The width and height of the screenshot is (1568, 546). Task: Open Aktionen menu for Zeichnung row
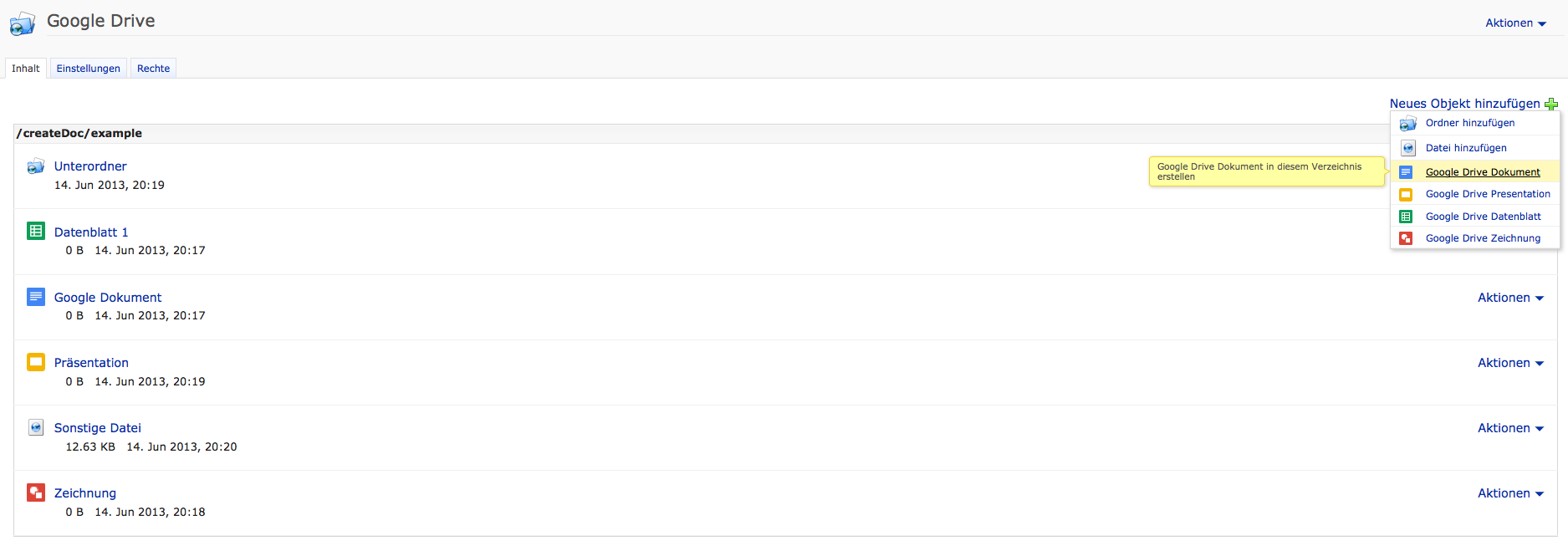pyautogui.click(x=1510, y=493)
